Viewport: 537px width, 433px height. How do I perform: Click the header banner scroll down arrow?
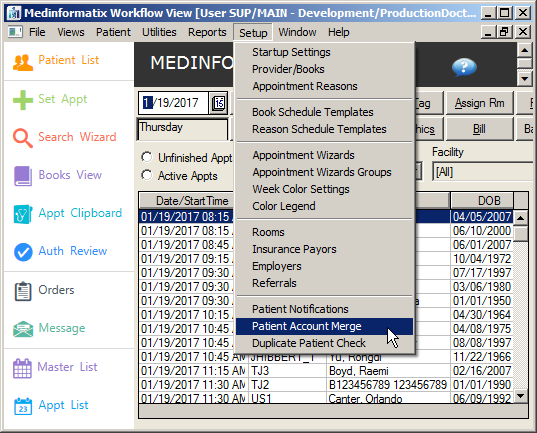click(x=524, y=79)
